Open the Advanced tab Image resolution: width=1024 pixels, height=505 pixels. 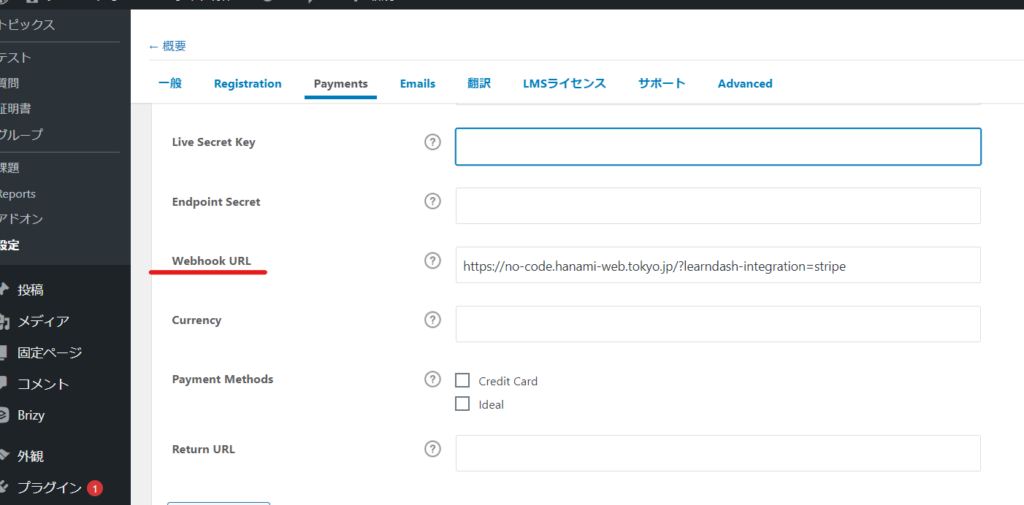click(x=745, y=84)
